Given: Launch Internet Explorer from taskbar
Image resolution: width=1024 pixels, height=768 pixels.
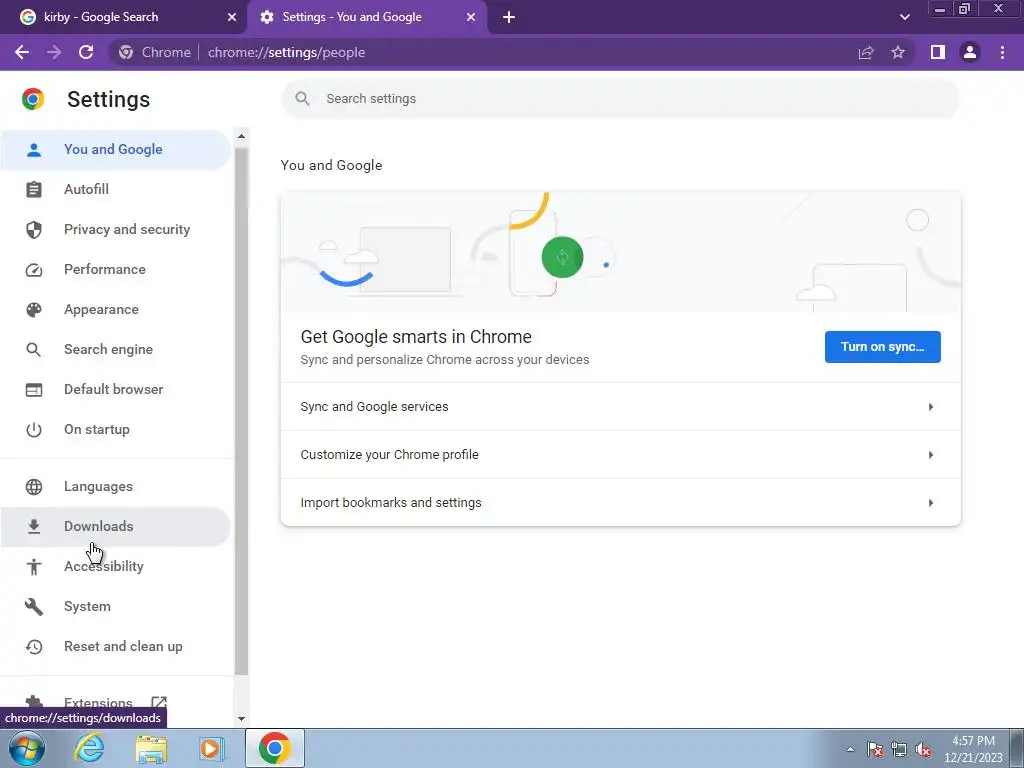Looking at the screenshot, I should coord(89,748).
